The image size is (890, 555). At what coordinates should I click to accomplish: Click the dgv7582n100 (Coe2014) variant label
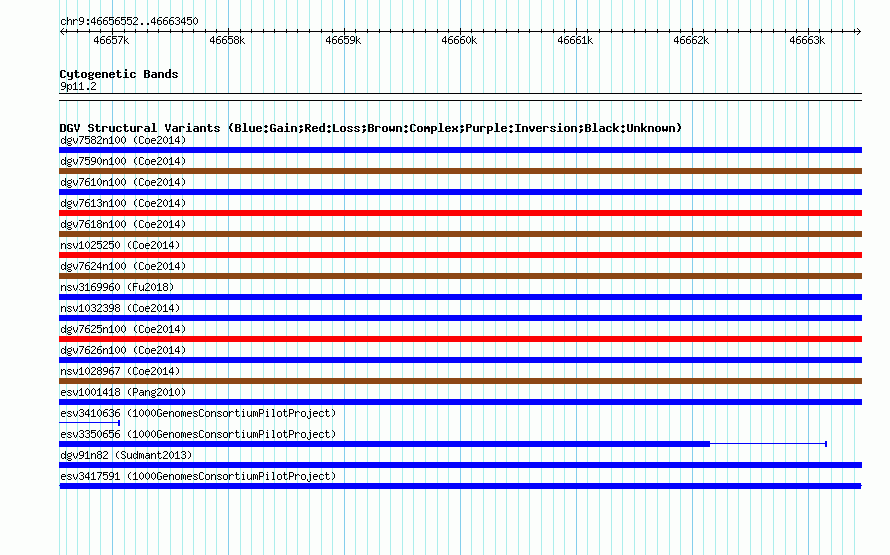pyautogui.click(x=123, y=140)
